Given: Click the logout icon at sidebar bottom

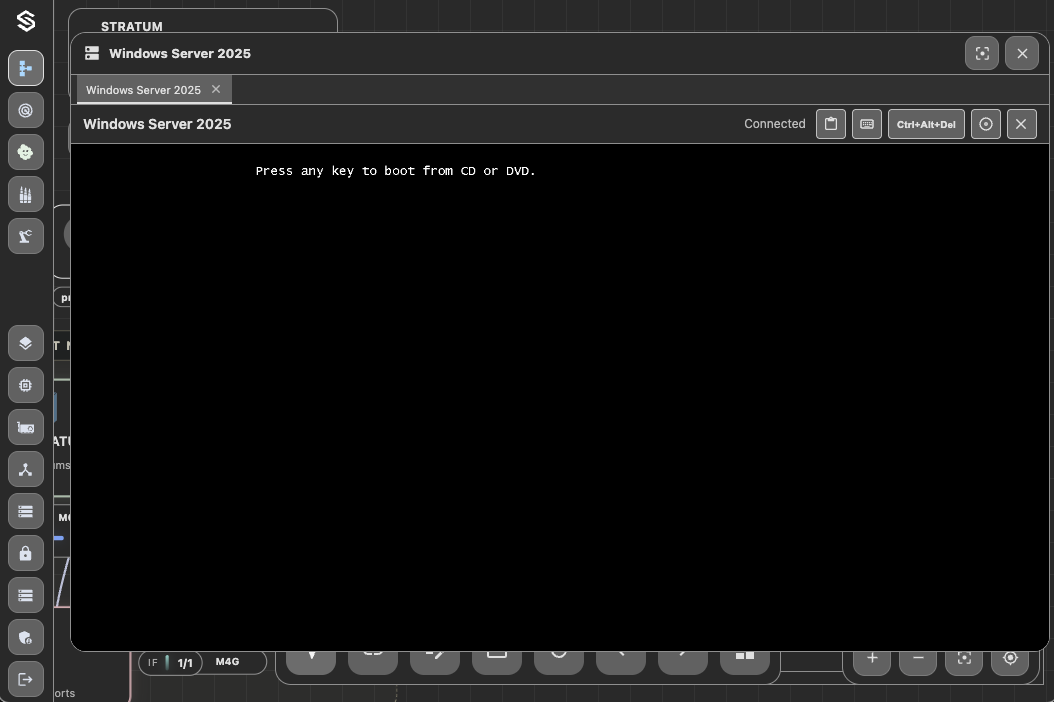Looking at the screenshot, I should pos(26,679).
